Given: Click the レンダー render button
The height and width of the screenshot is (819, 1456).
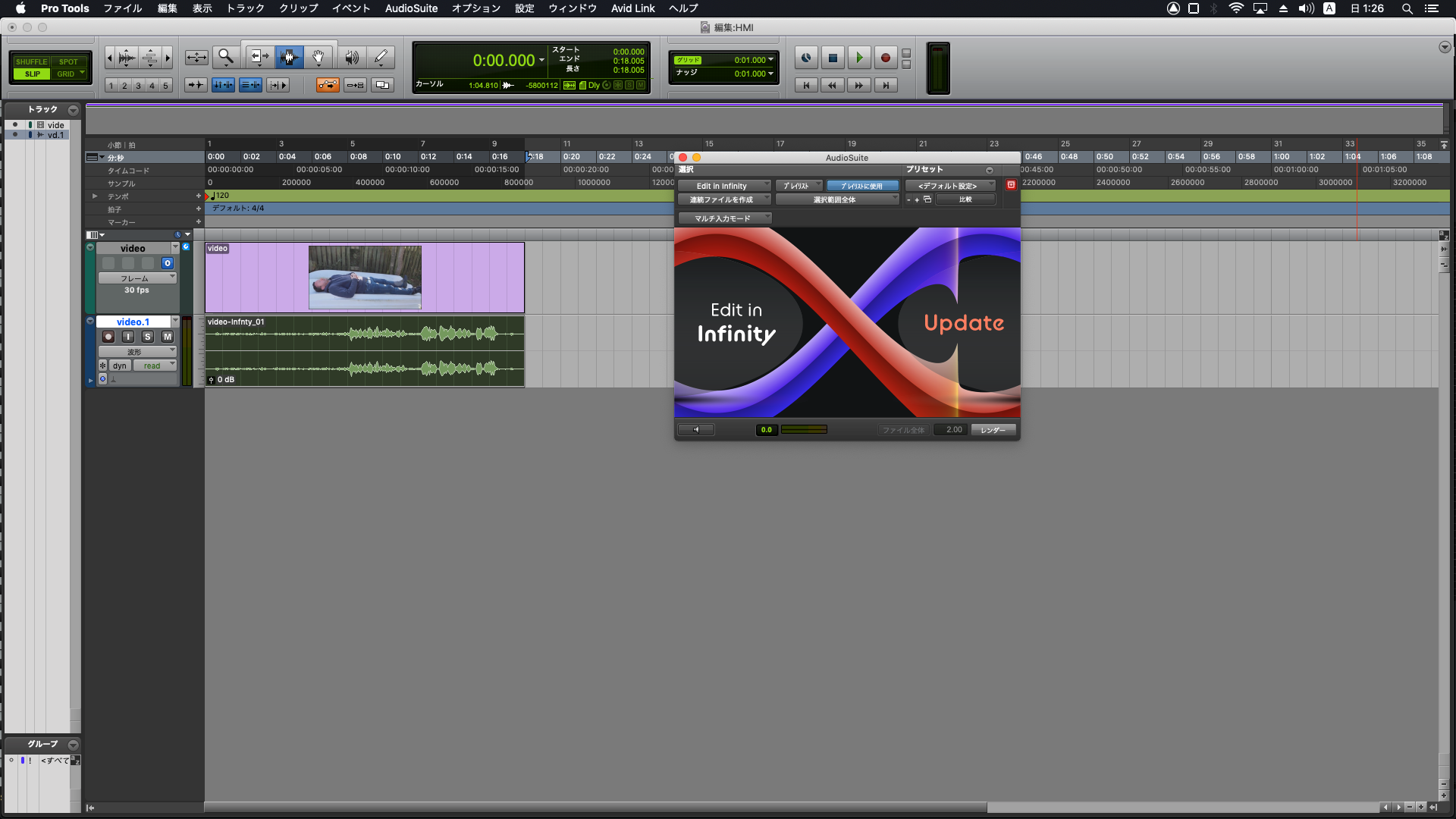Looking at the screenshot, I should (x=993, y=430).
